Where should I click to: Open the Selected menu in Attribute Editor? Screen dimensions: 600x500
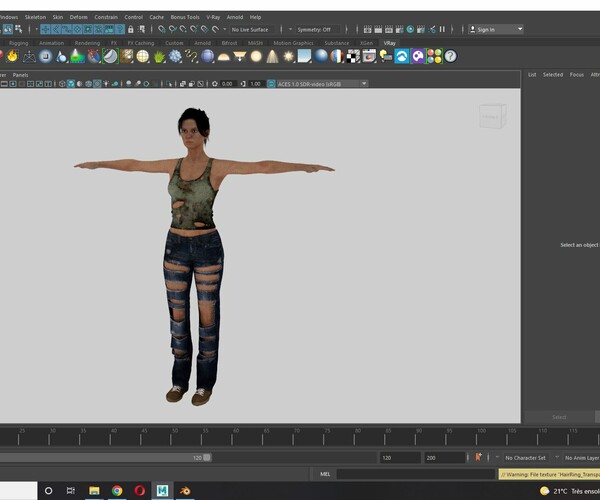tap(553, 75)
